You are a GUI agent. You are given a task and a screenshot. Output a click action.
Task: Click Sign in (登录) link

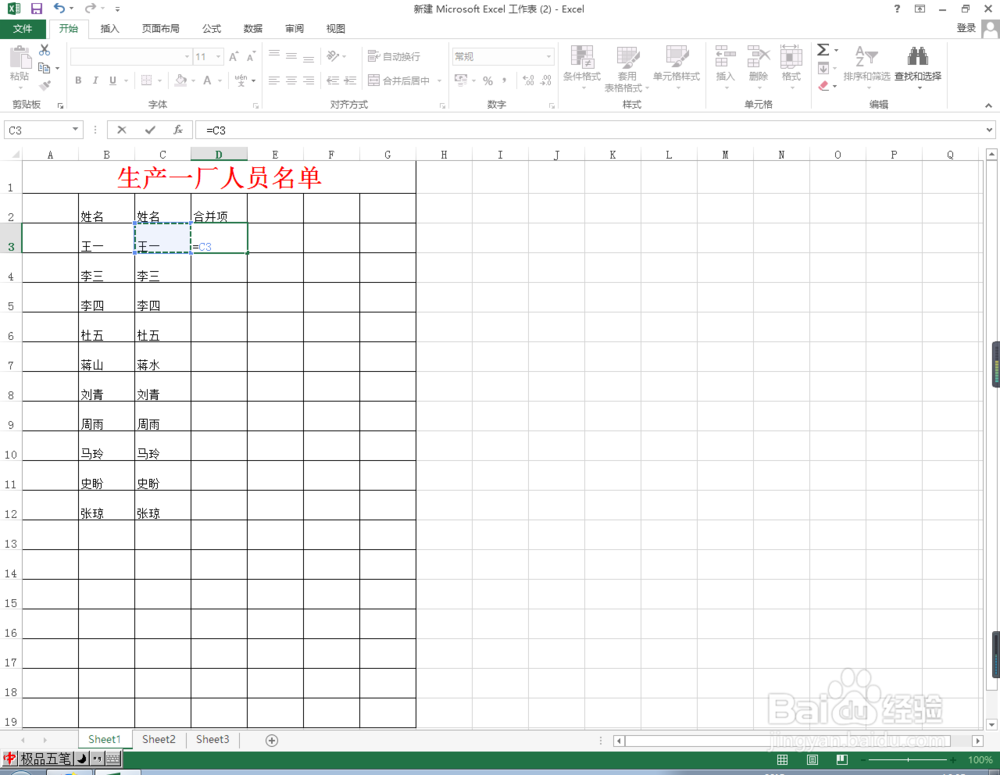(966, 28)
